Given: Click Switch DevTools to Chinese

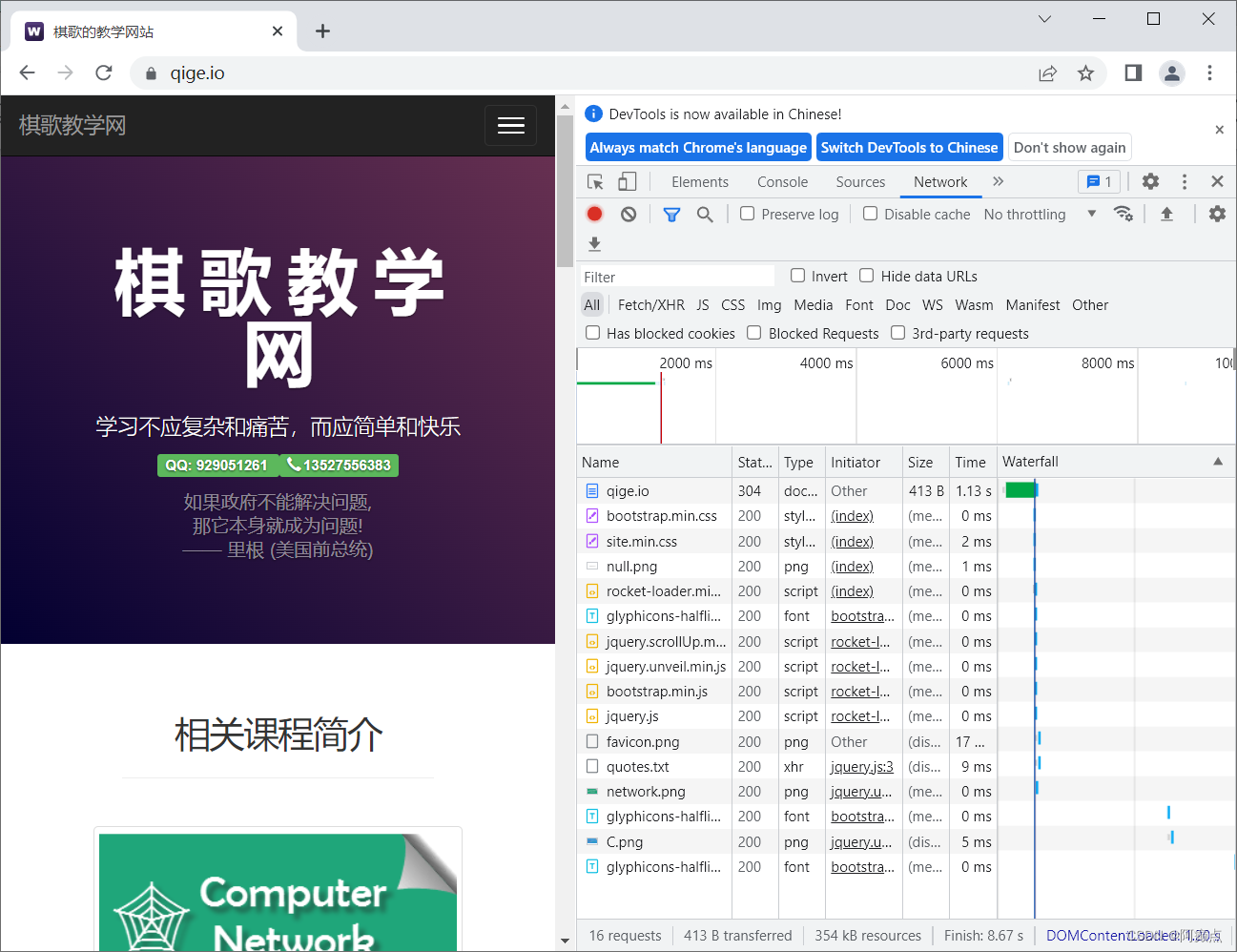Looking at the screenshot, I should [909, 147].
